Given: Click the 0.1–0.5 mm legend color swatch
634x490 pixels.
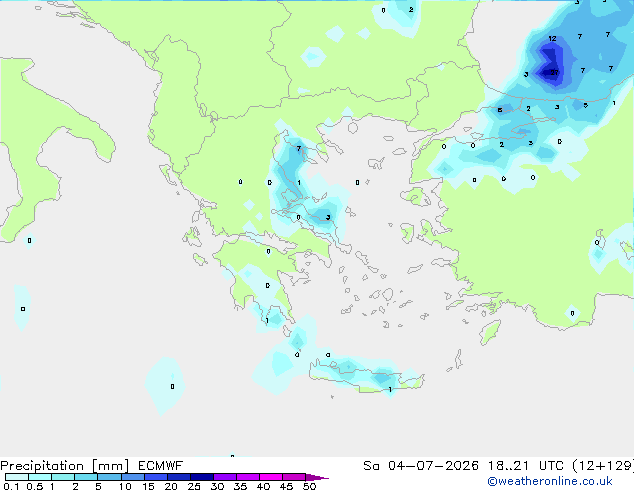Looking at the screenshot, I should tap(17, 477).
